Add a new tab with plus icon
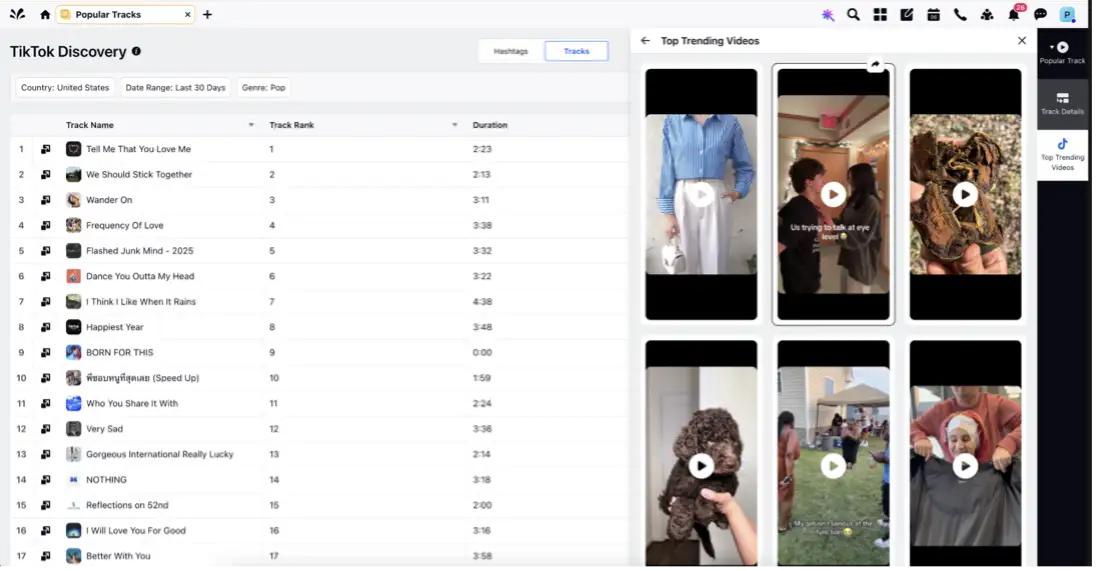 [208, 14]
